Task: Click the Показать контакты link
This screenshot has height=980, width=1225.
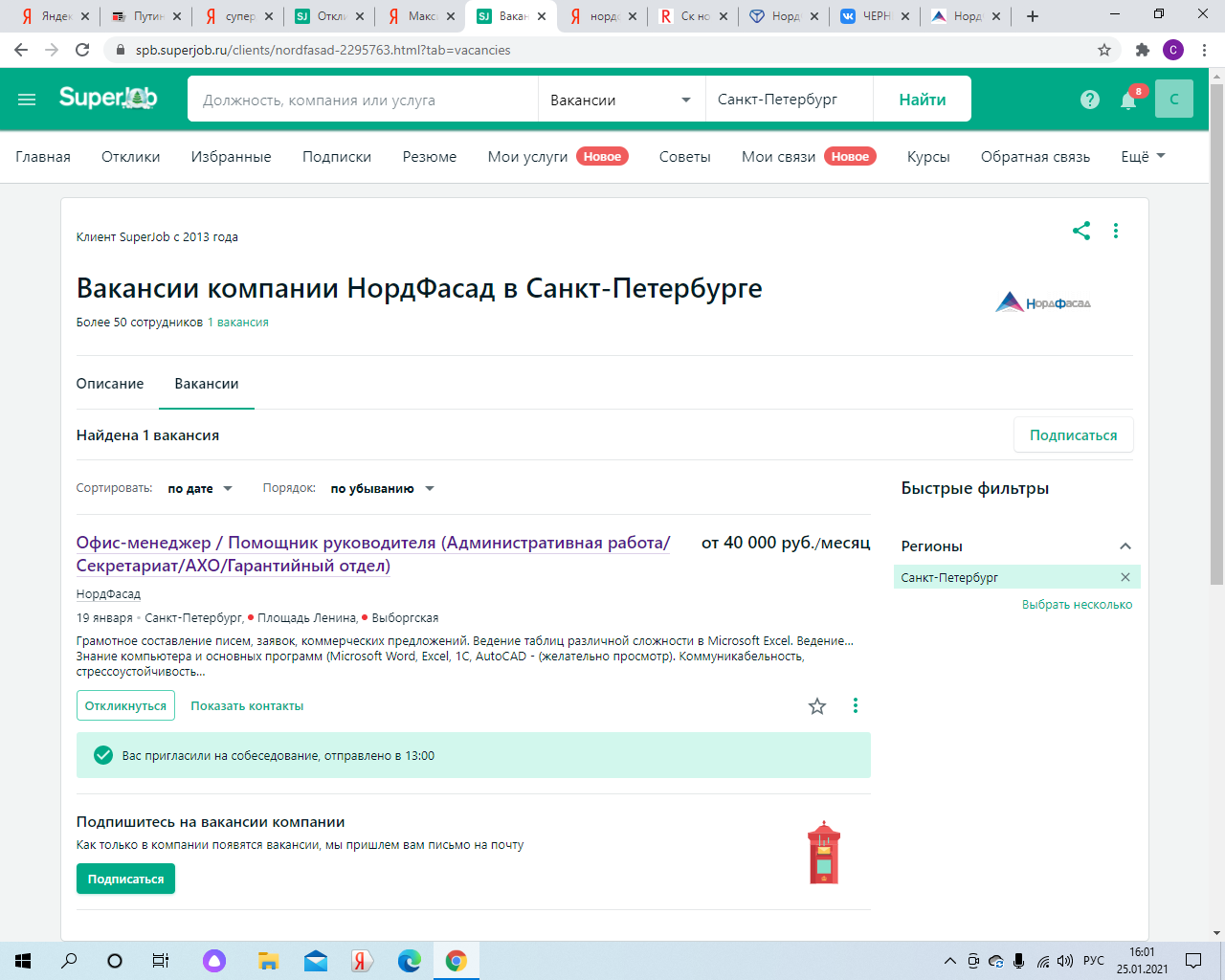Action: [x=247, y=706]
